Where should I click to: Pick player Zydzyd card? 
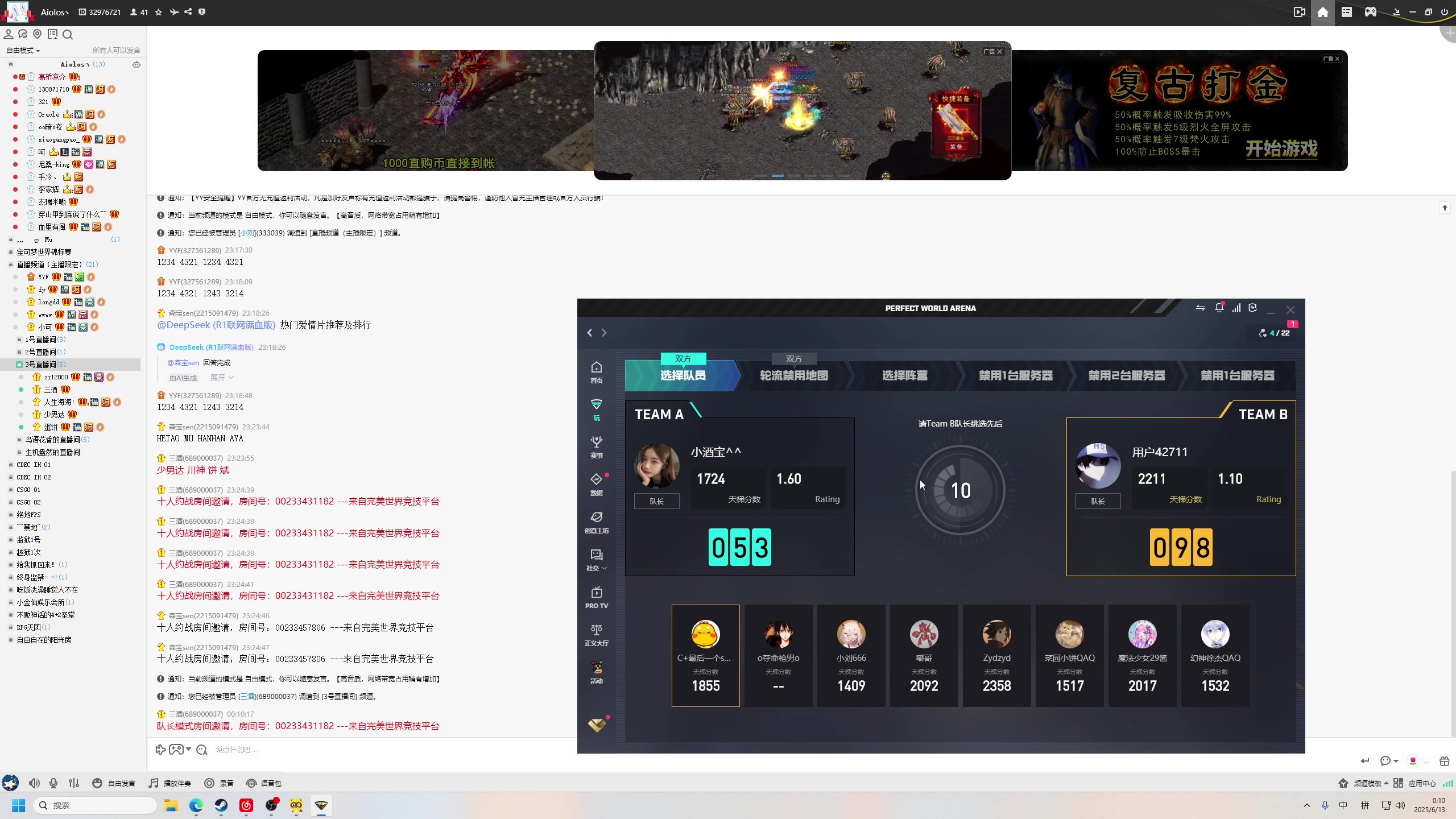click(x=996, y=656)
